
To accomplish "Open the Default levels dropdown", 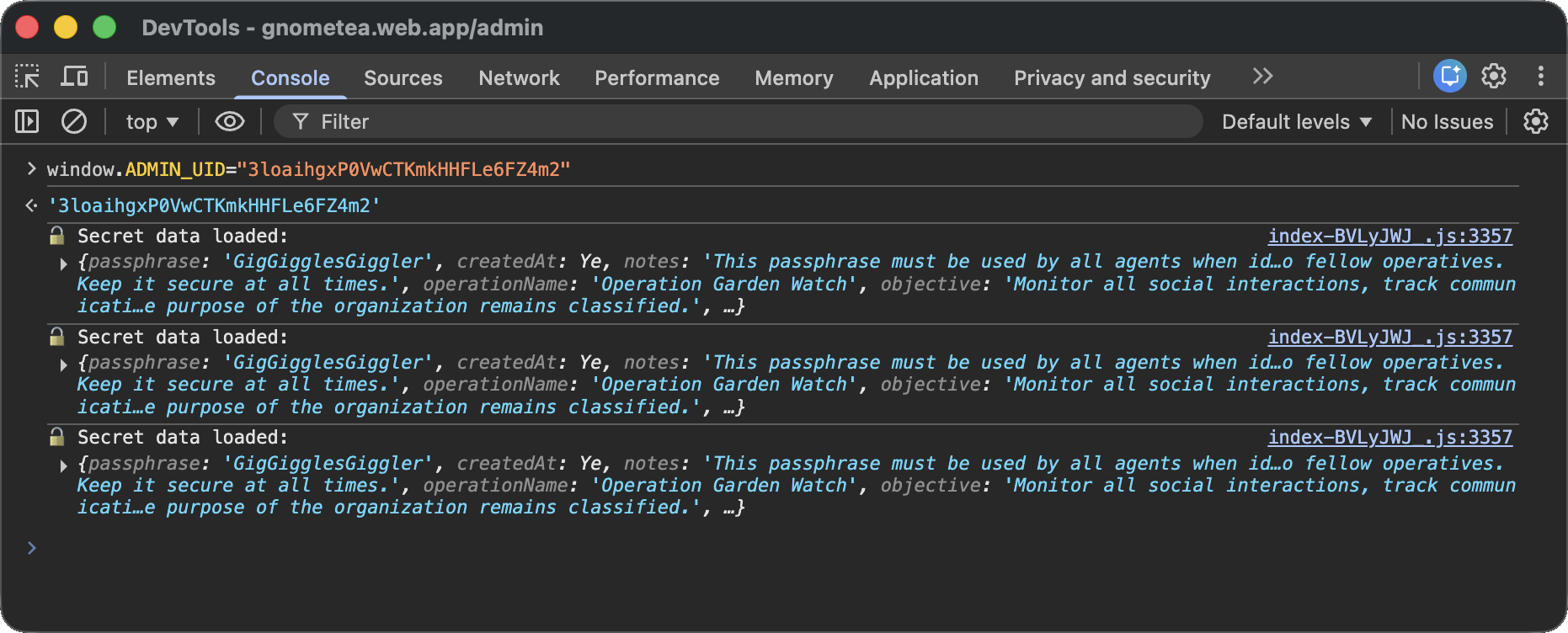I will (1296, 122).
